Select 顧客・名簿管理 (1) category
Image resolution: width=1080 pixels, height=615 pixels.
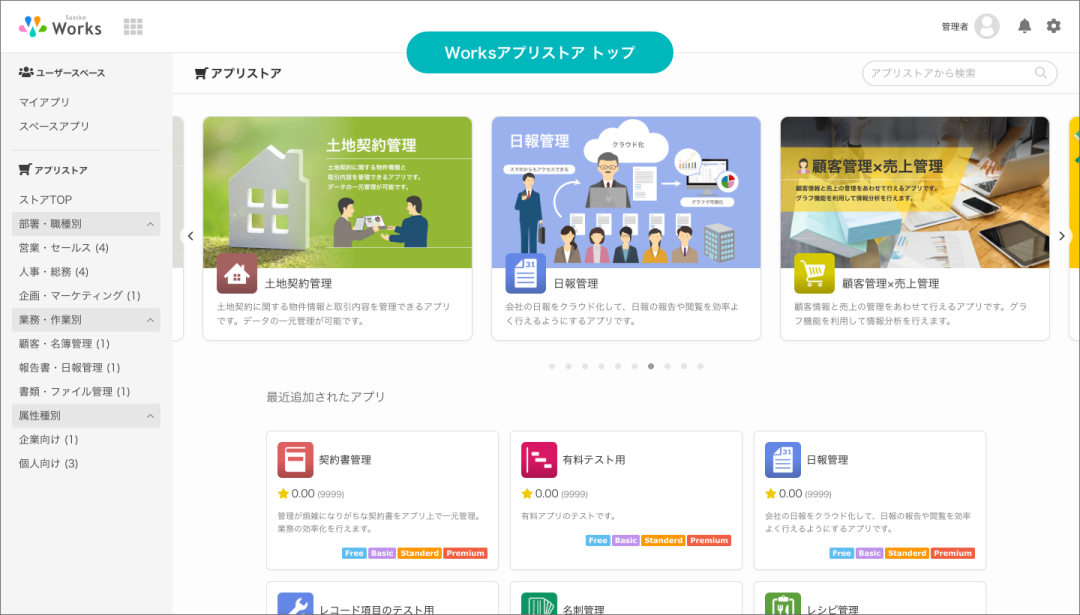coord(64,344)
